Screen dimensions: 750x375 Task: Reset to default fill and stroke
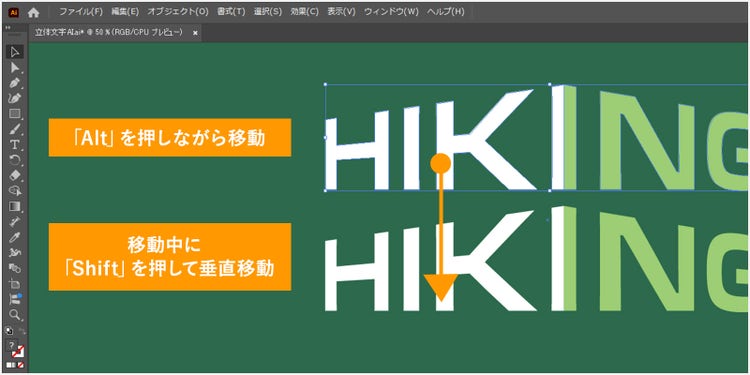tap(9, 331)
